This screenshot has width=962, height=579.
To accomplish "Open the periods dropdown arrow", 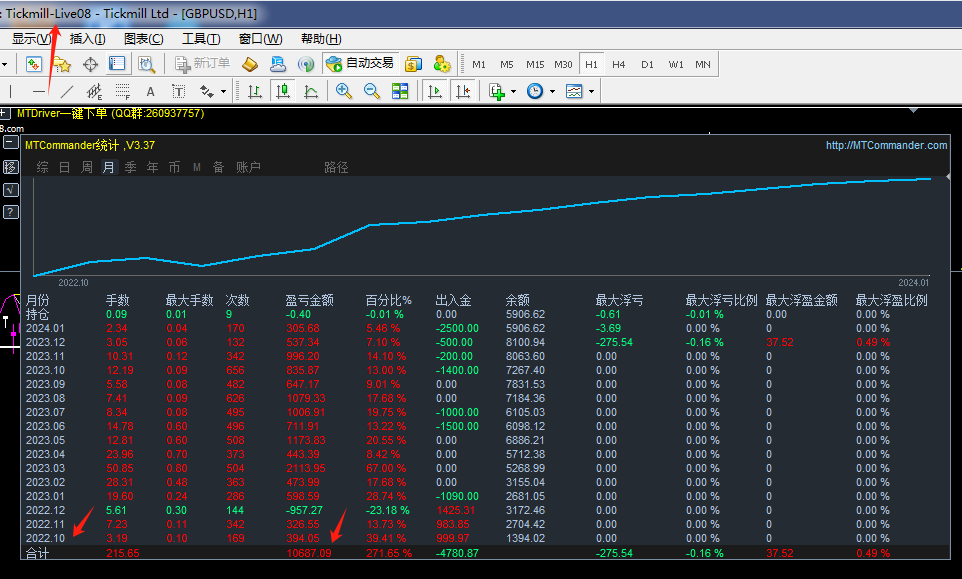I will tap(552, 92).
